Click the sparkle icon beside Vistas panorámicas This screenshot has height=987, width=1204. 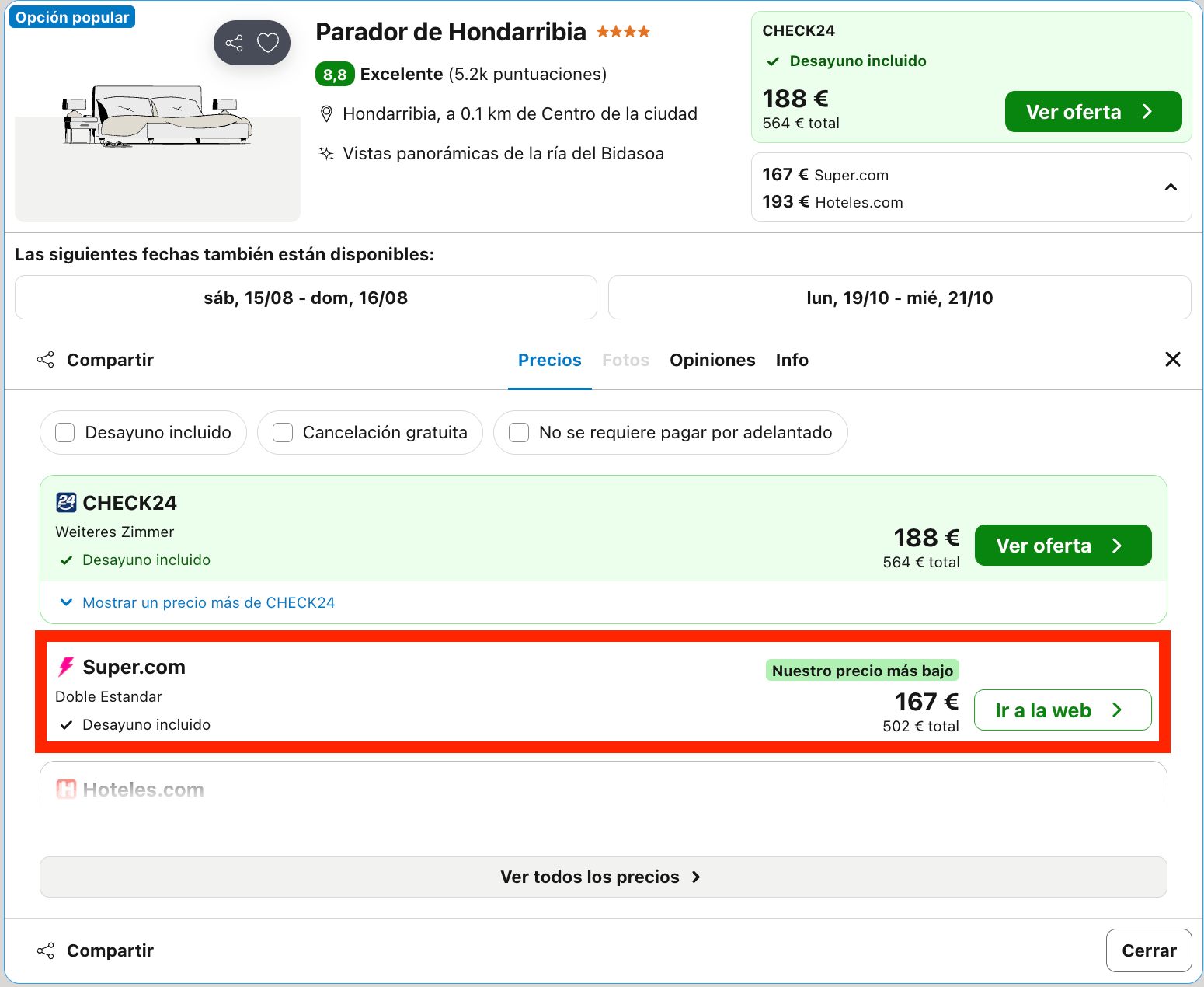click(327, 153)
